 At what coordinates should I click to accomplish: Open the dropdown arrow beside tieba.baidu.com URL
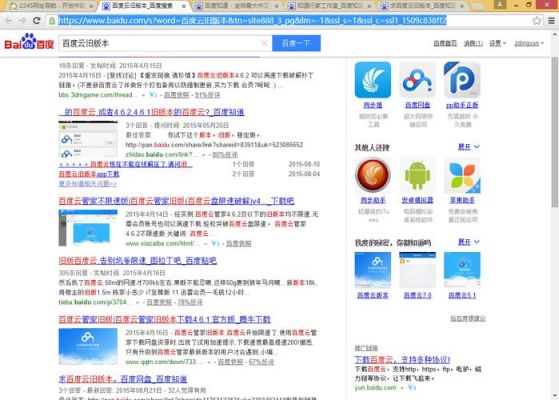(x=138, y=302)
